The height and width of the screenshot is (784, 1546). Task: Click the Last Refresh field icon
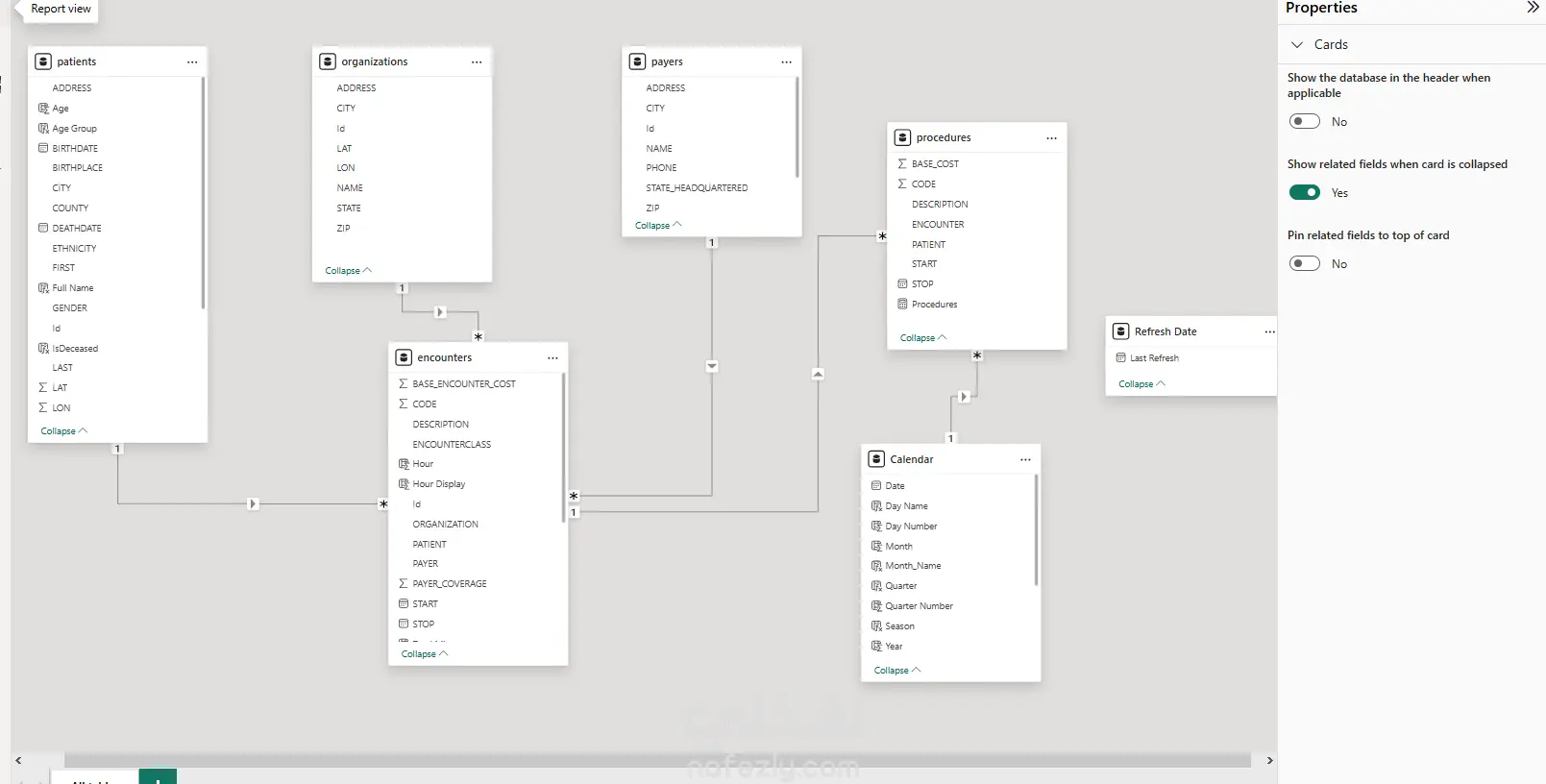click(1120, 357)
